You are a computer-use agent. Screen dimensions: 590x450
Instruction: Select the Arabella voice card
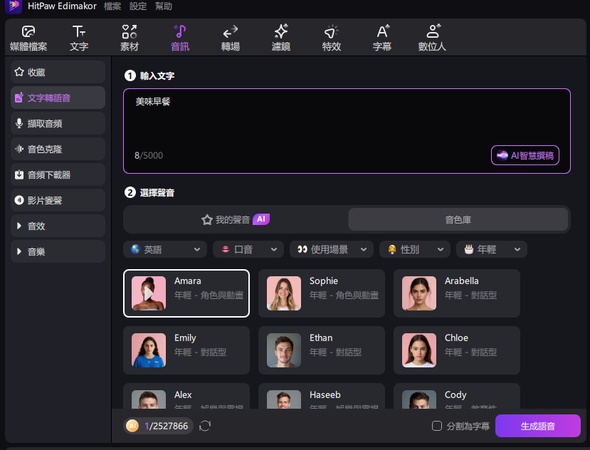click(457, 293)
